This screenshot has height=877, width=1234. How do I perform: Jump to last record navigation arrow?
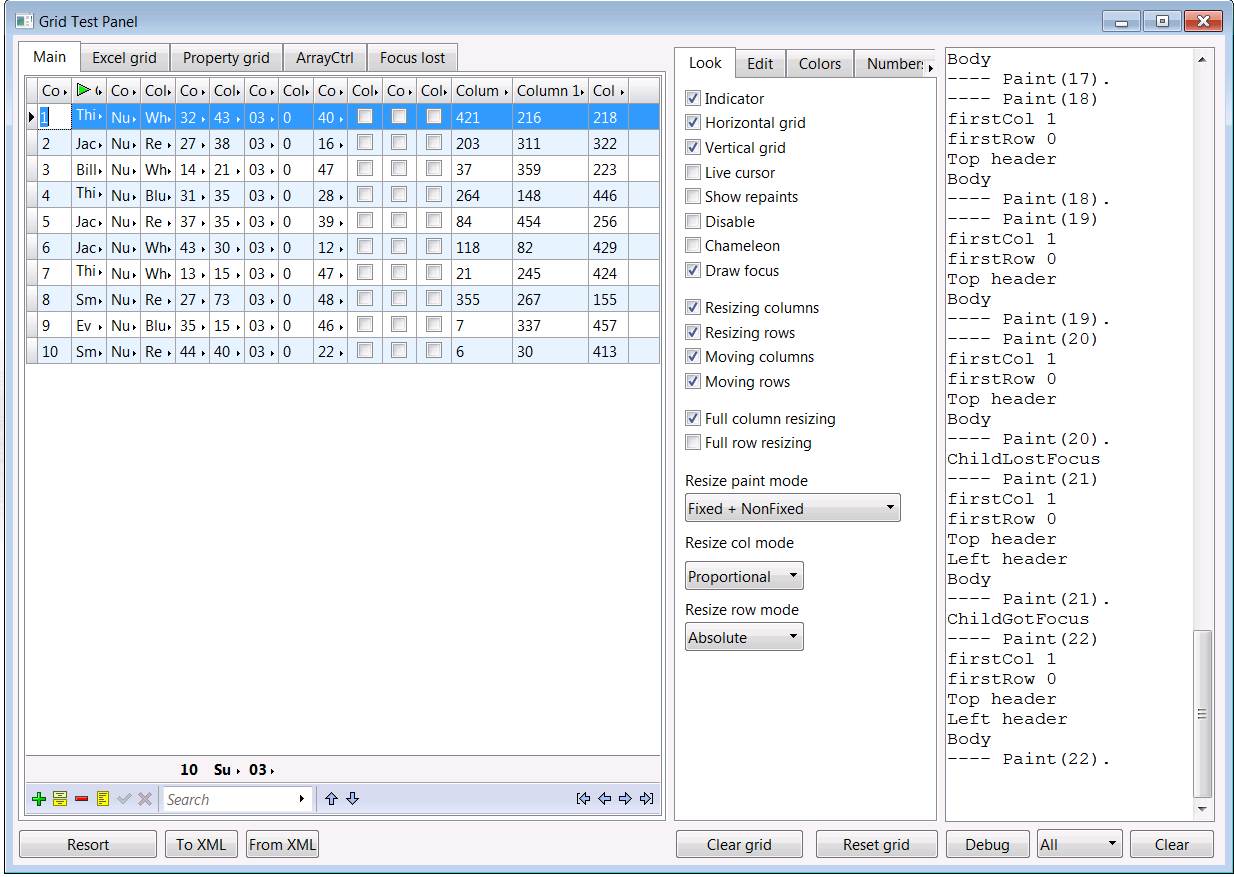pyautogui.click(x=646, y=799)
